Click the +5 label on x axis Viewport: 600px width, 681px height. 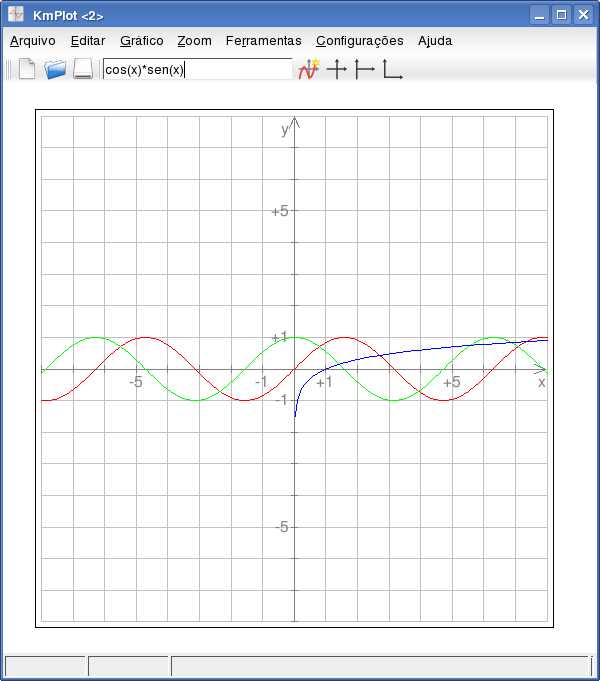(451, 383)
